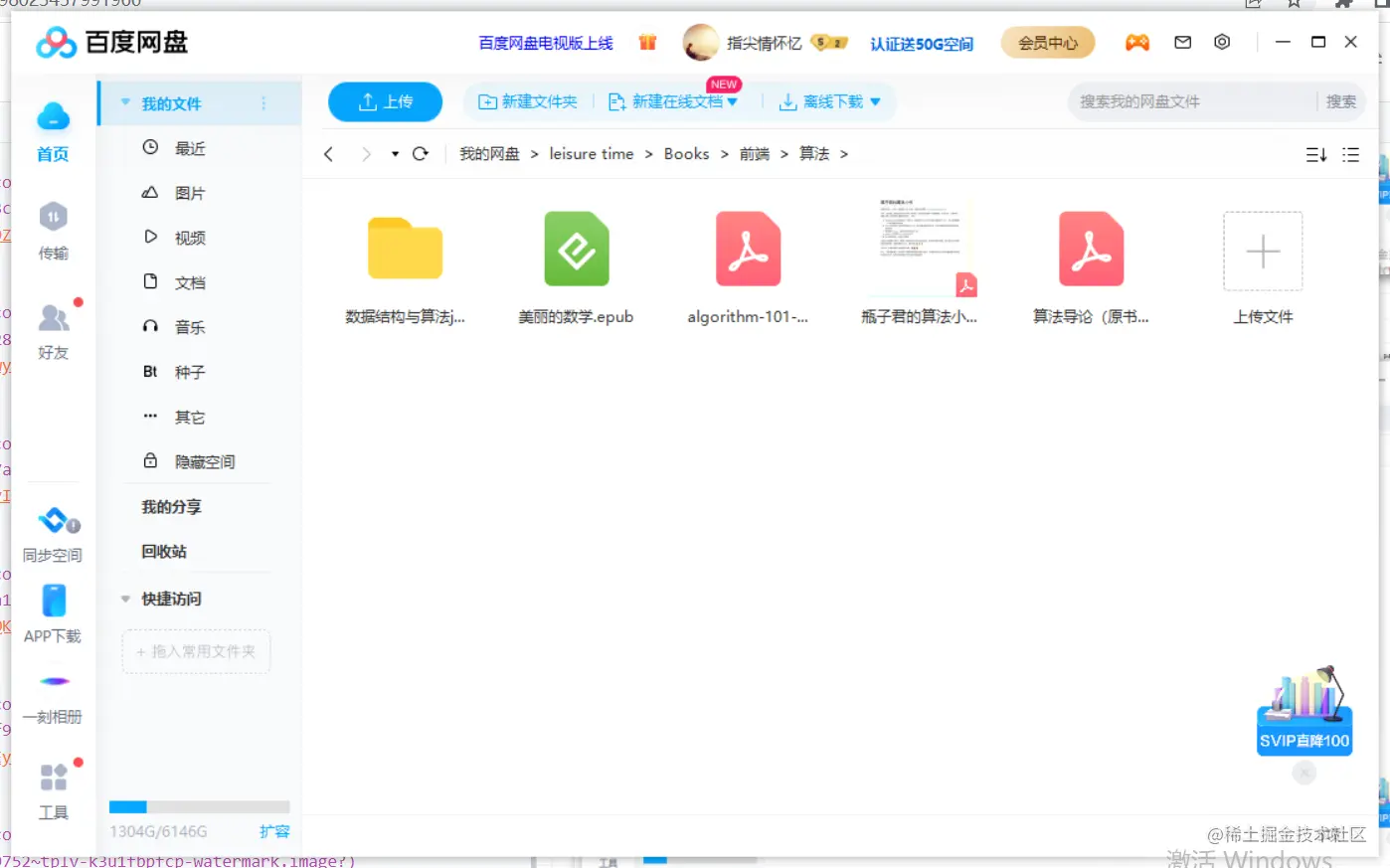Open the 工具 tools grid

point(54,776)
